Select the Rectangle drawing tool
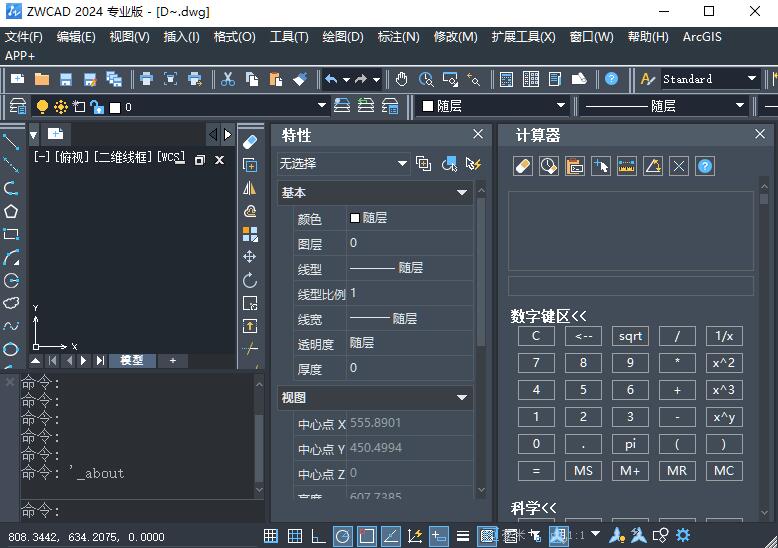 (x=11, y=234)
